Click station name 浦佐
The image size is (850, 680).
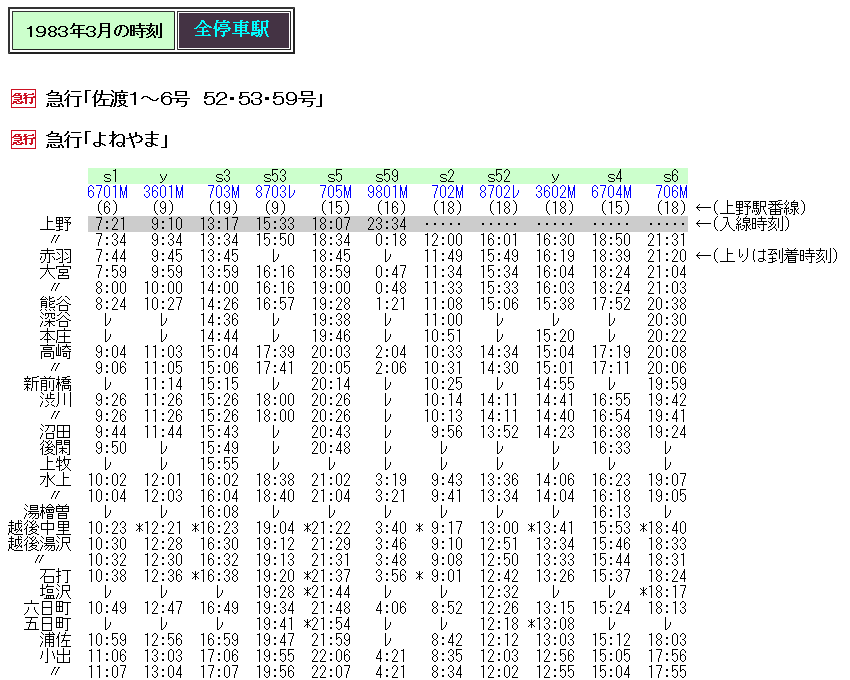click(x=55, y=640)
